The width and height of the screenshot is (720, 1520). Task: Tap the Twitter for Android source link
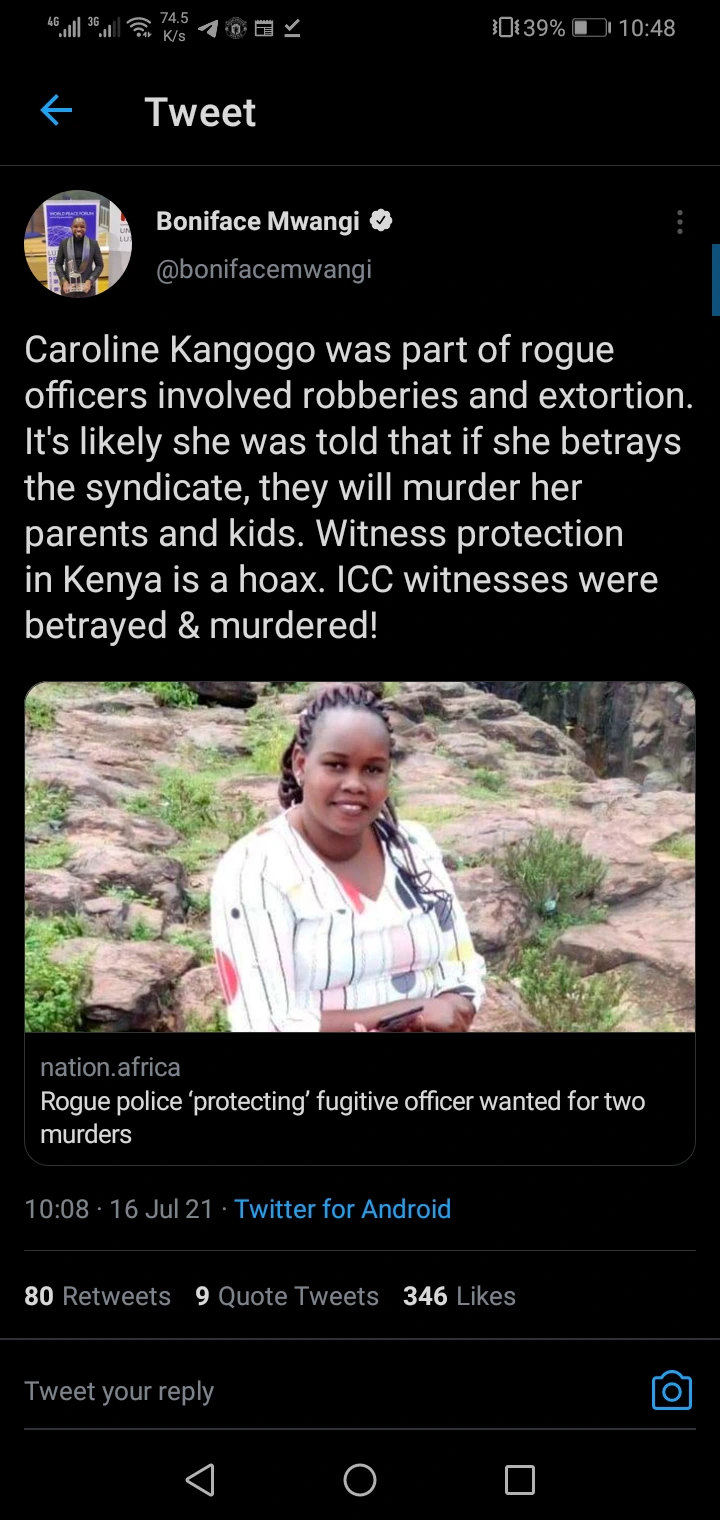(x=343, y=1209)
